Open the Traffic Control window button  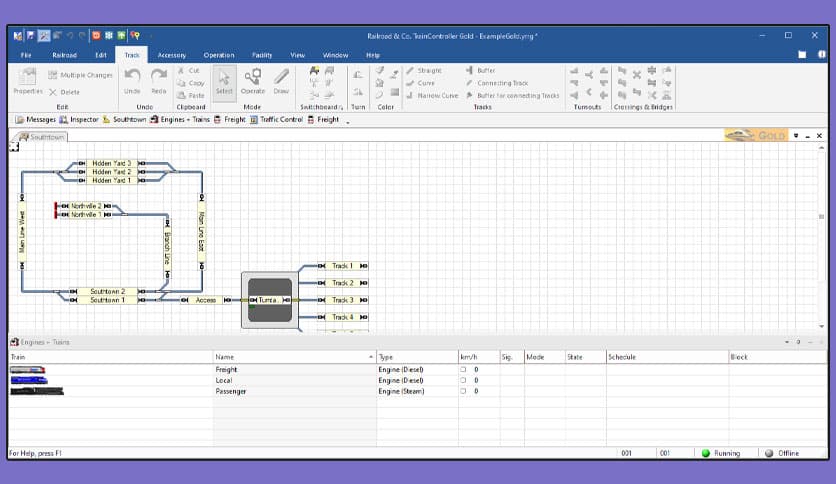tap(276, 119)
